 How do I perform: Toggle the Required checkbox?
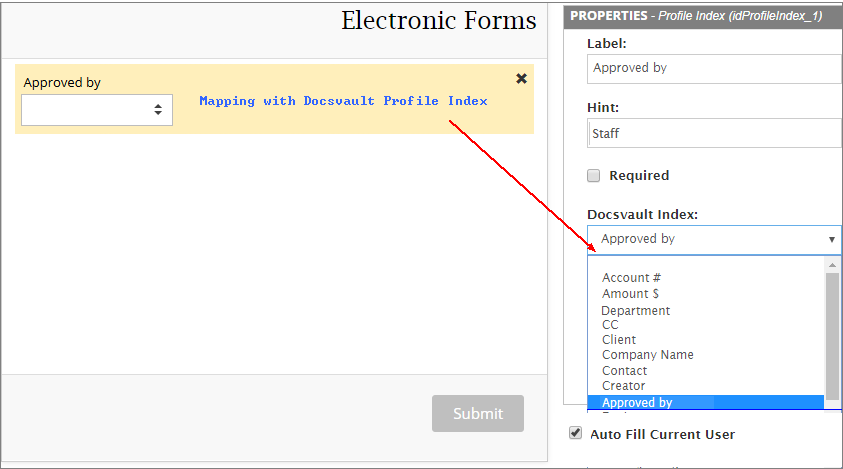click(x=593, y=175)
